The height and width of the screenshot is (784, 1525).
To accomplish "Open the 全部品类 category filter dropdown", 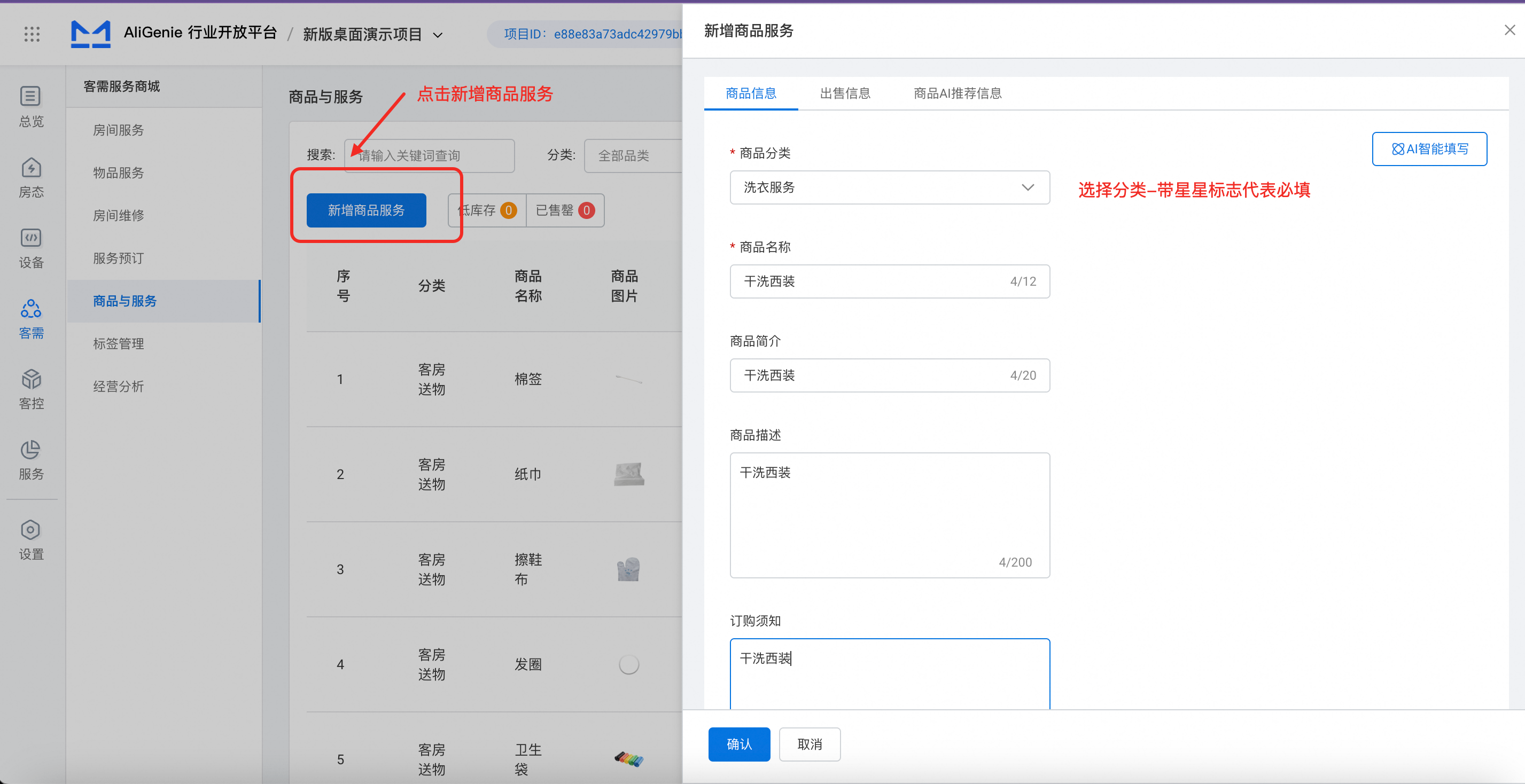I will (x=633, y=155).
